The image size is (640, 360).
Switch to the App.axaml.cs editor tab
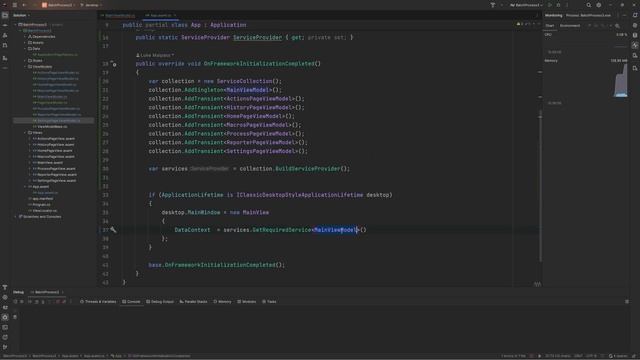pos(160,16)
